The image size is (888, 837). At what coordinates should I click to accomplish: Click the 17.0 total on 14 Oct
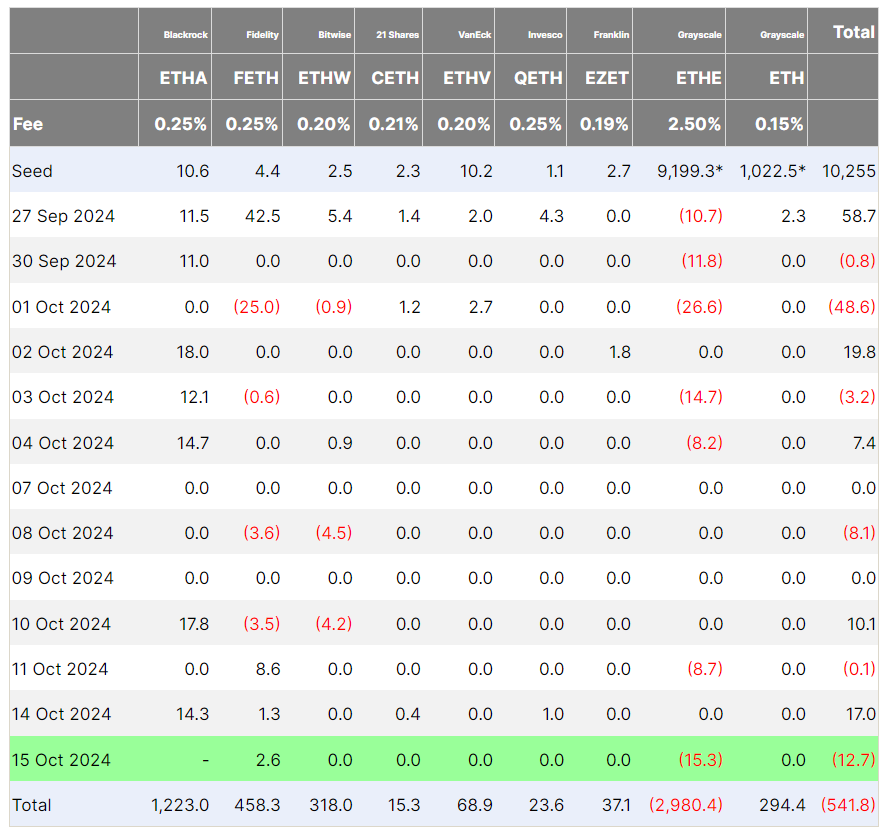tap(861, 714)
